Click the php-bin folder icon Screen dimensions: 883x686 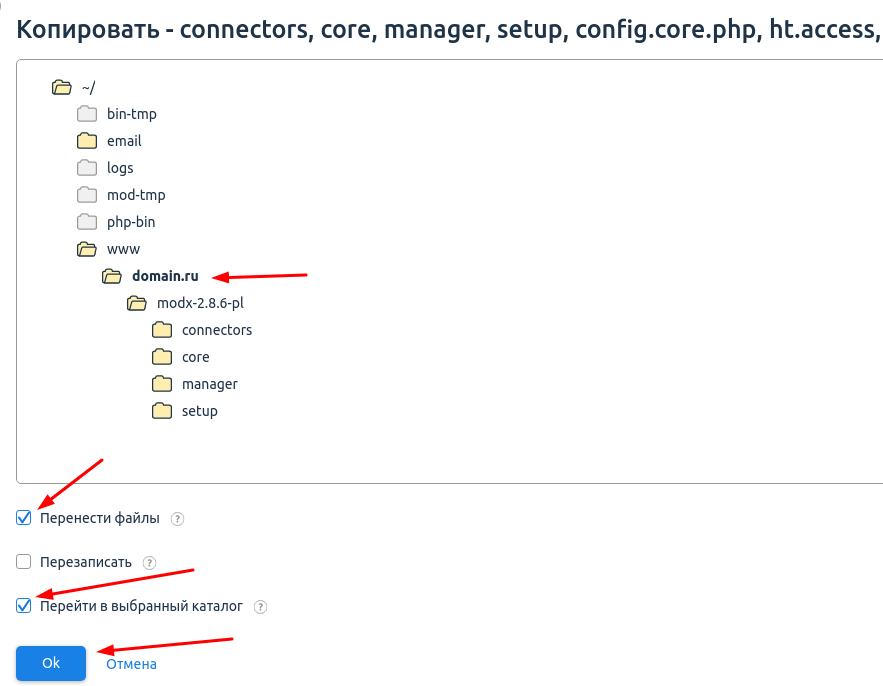click(x=87, y=222)
